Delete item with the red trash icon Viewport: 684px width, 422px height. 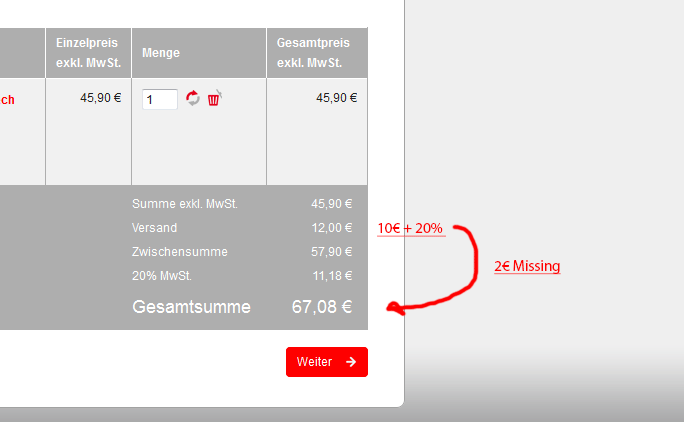point(214,98)
